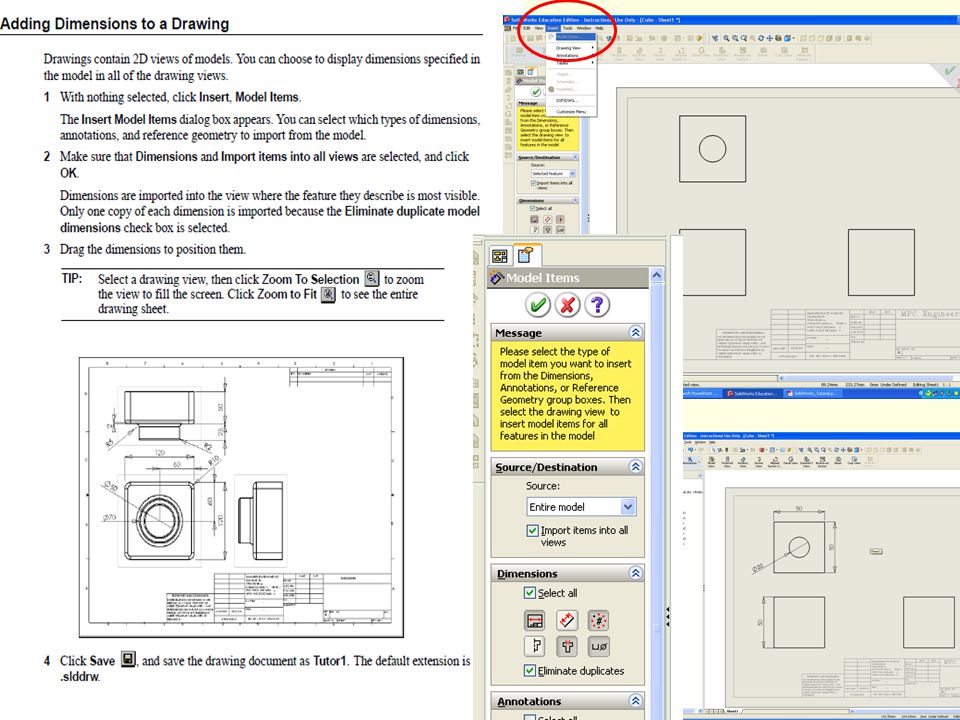Click the Zoom to Fit icon in the tutorial tip
The height and width of the screenshot is (720, 960).
coord(329,294)
